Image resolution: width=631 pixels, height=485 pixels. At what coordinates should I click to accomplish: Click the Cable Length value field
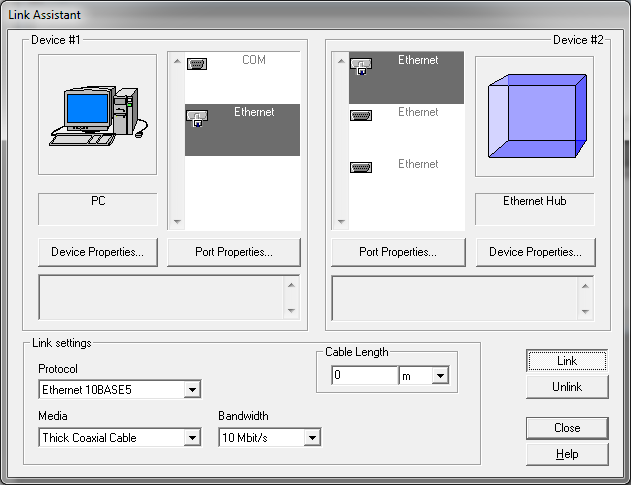pos(365,376)
